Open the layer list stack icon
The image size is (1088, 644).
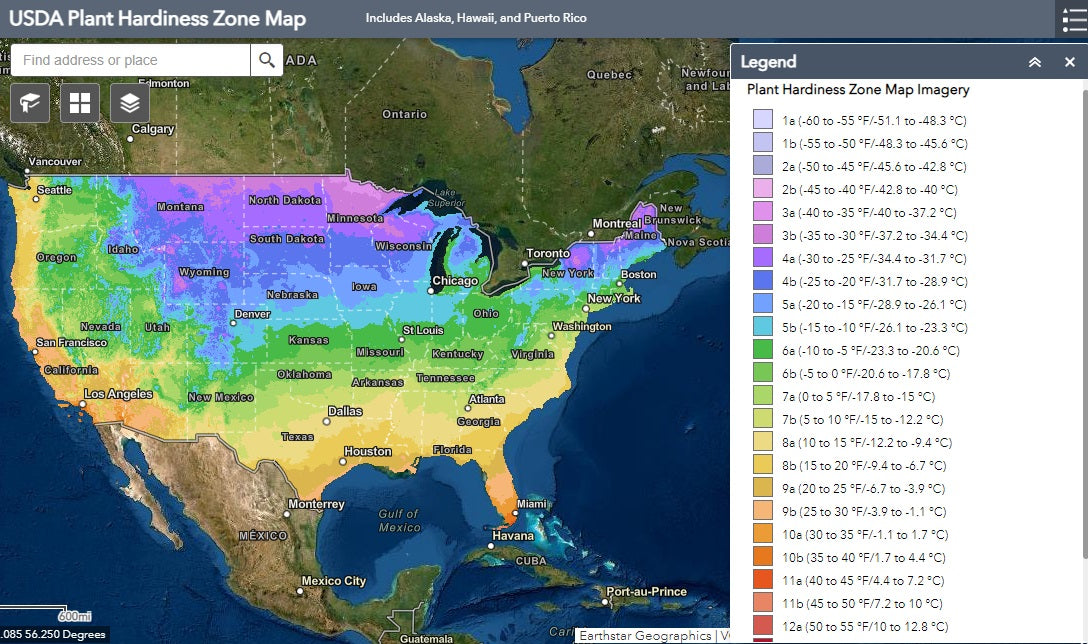[130, 103]
